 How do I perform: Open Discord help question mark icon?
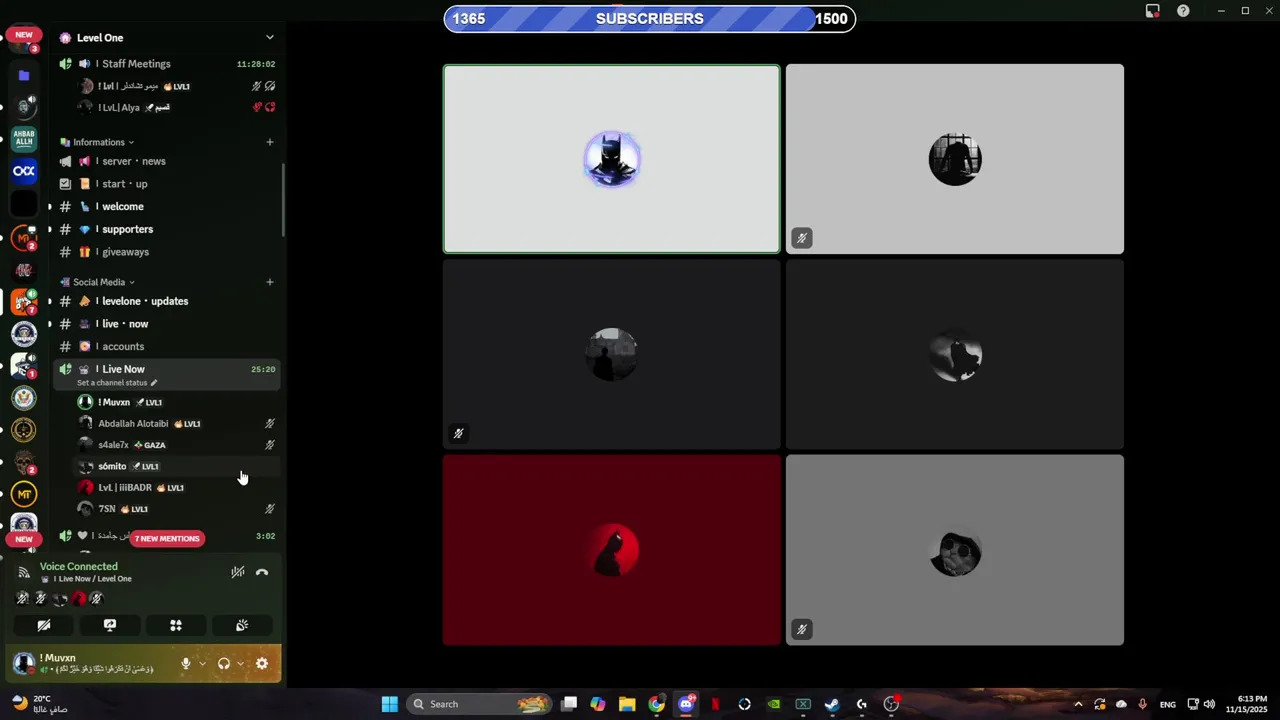click(1184, 11)
